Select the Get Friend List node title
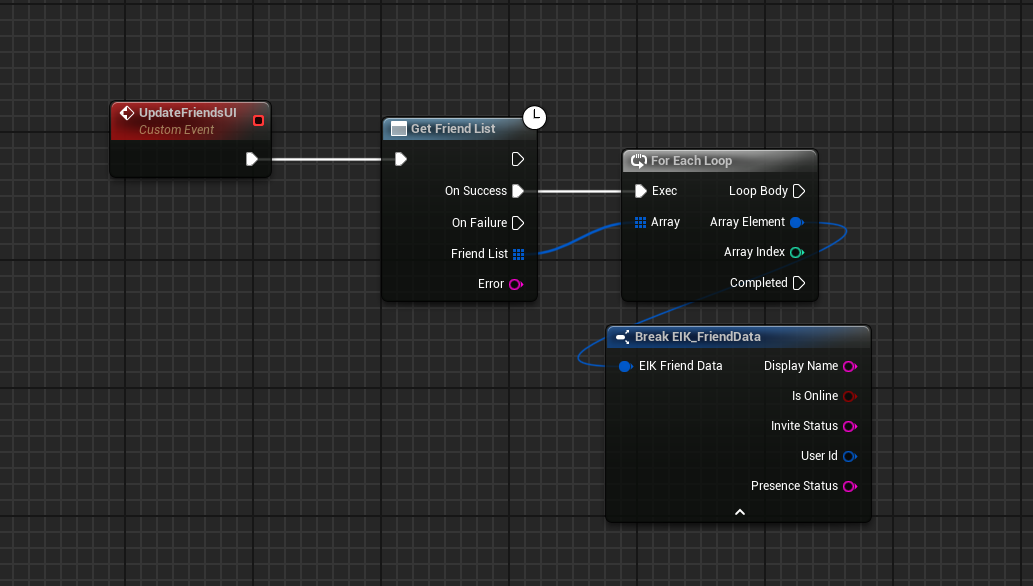This screenshot has width=1033, height=586. coord(453,129)
